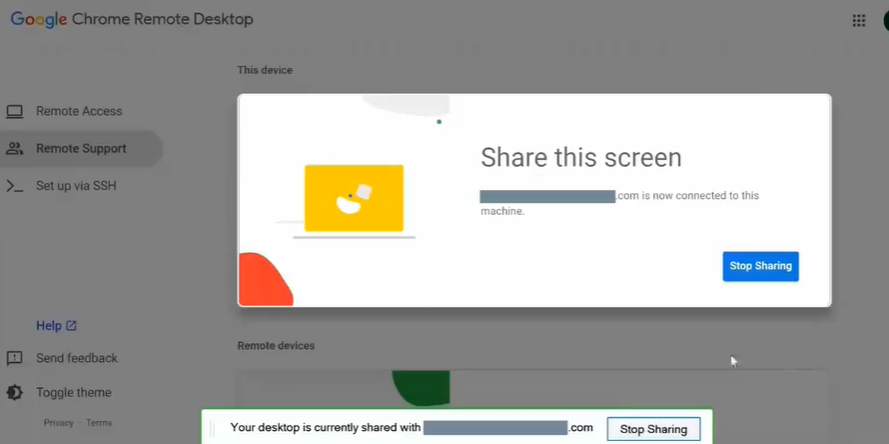
Task: Click the Google Chrome Remote Desktop logo
Action: point(132,20)
